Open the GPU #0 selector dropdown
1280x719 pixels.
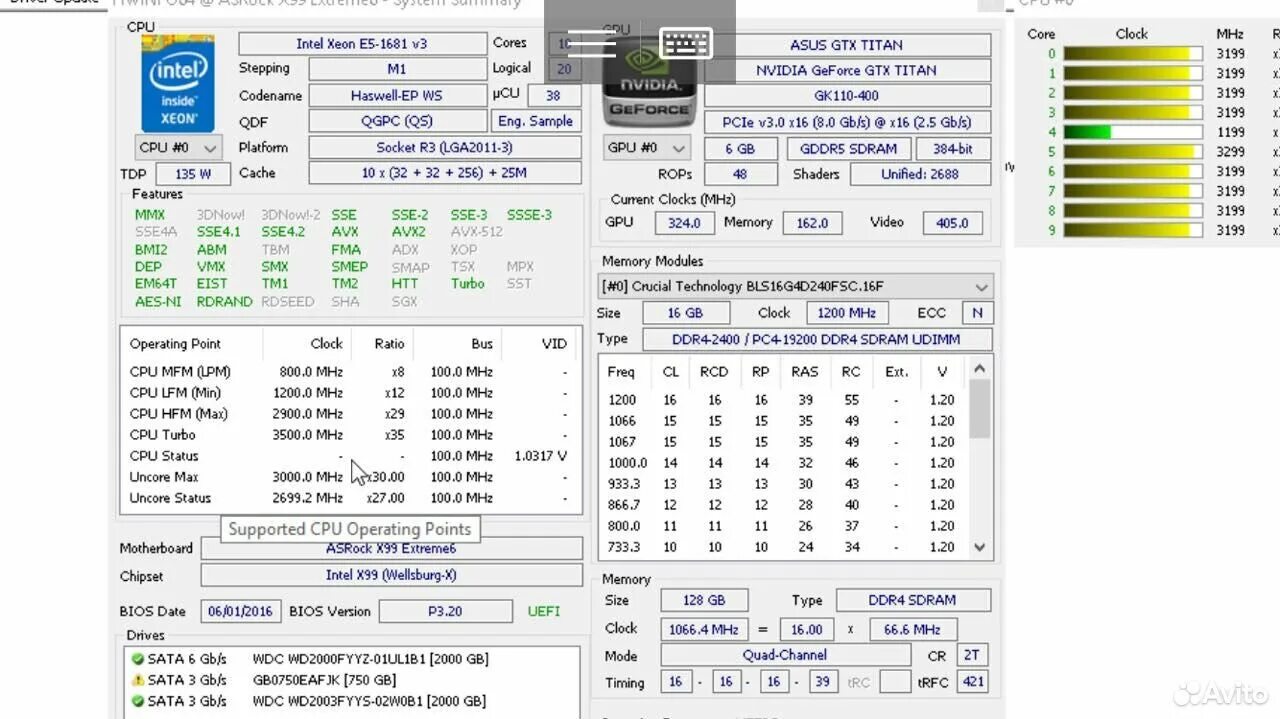pyautogui.click(x=647, y=148)
